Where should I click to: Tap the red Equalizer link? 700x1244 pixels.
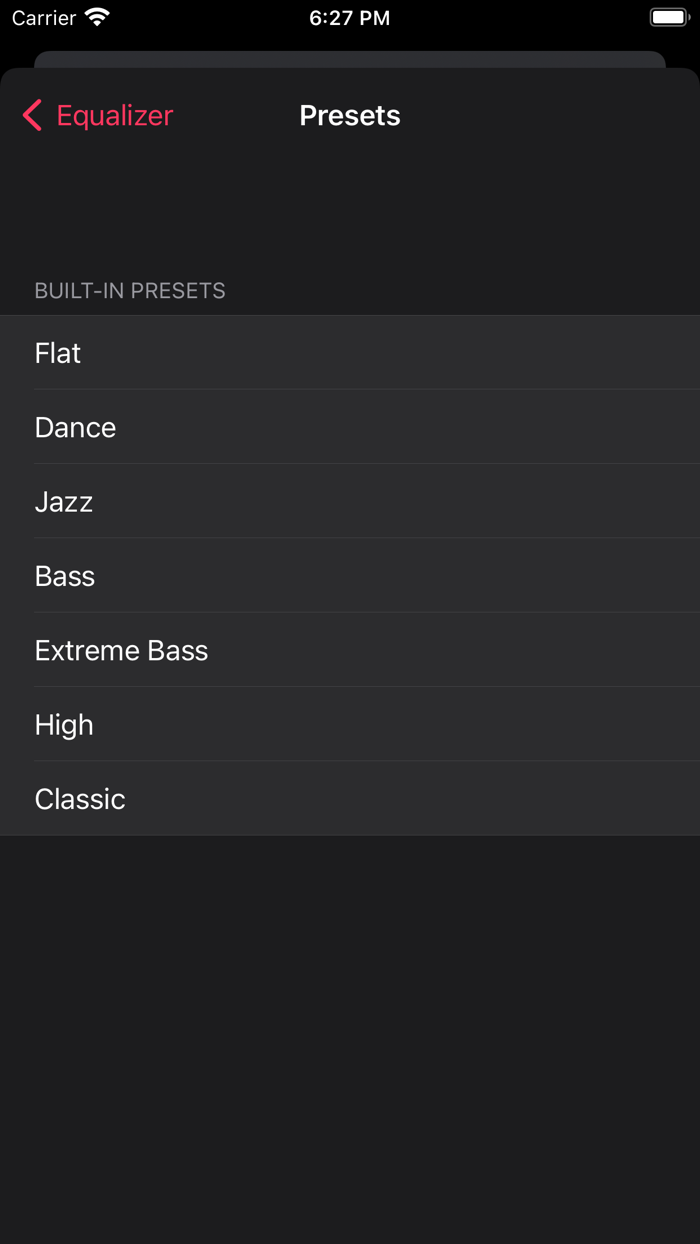(x=114, y=115)
